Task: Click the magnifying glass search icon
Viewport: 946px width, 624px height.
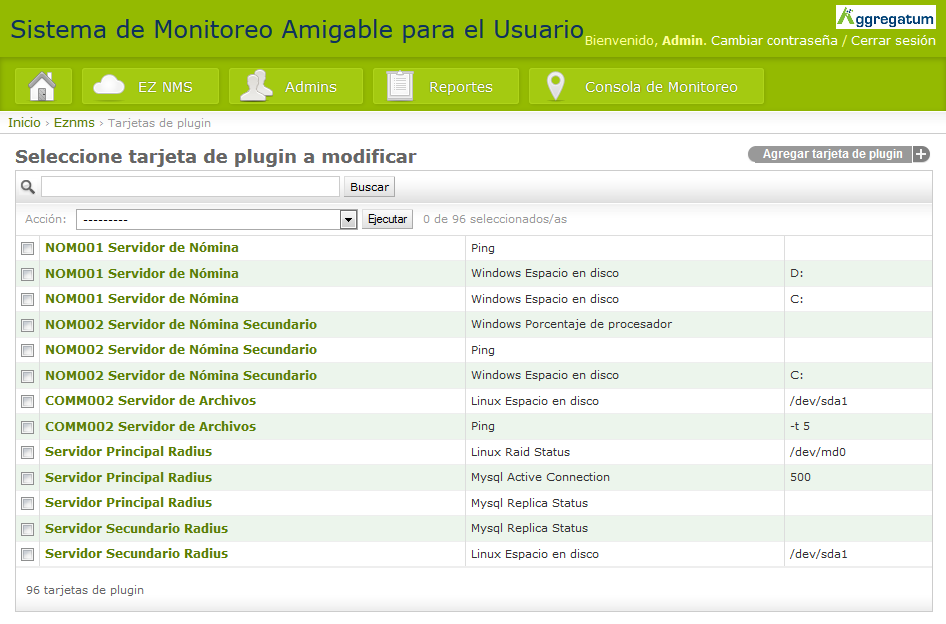Action: (28, 187)
